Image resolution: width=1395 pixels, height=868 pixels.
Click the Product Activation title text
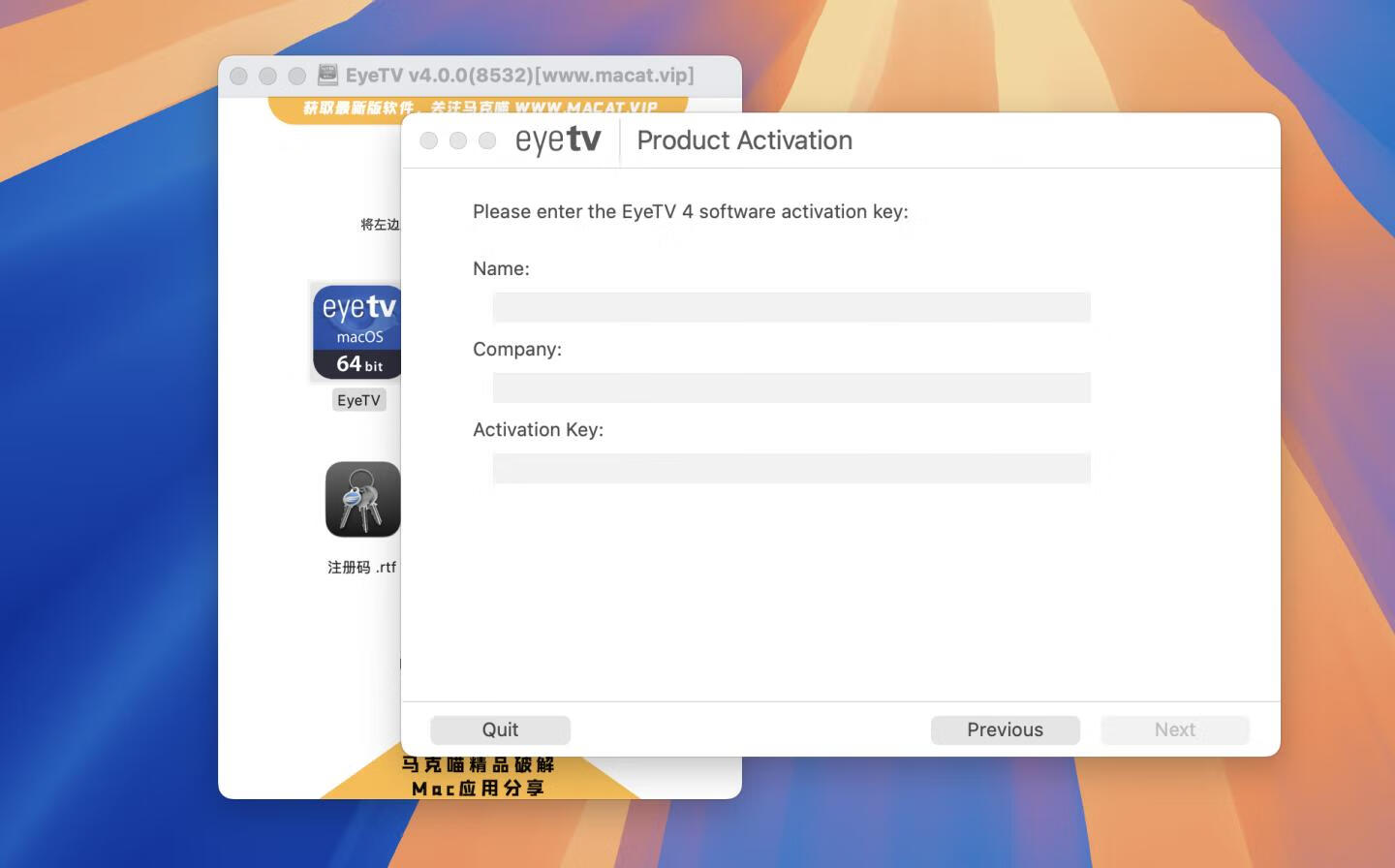point(744,140)
